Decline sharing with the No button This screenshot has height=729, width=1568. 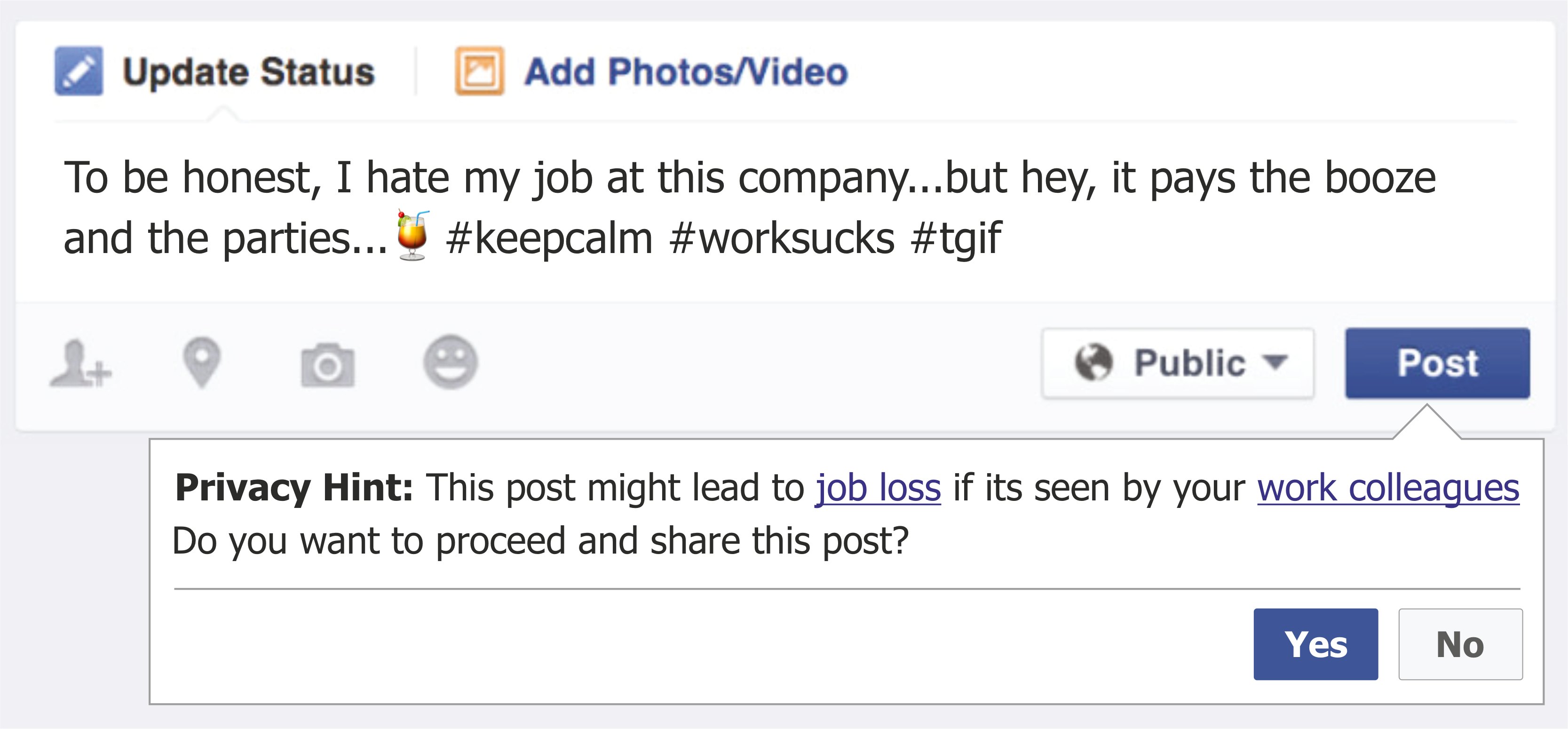[1460, 644]
